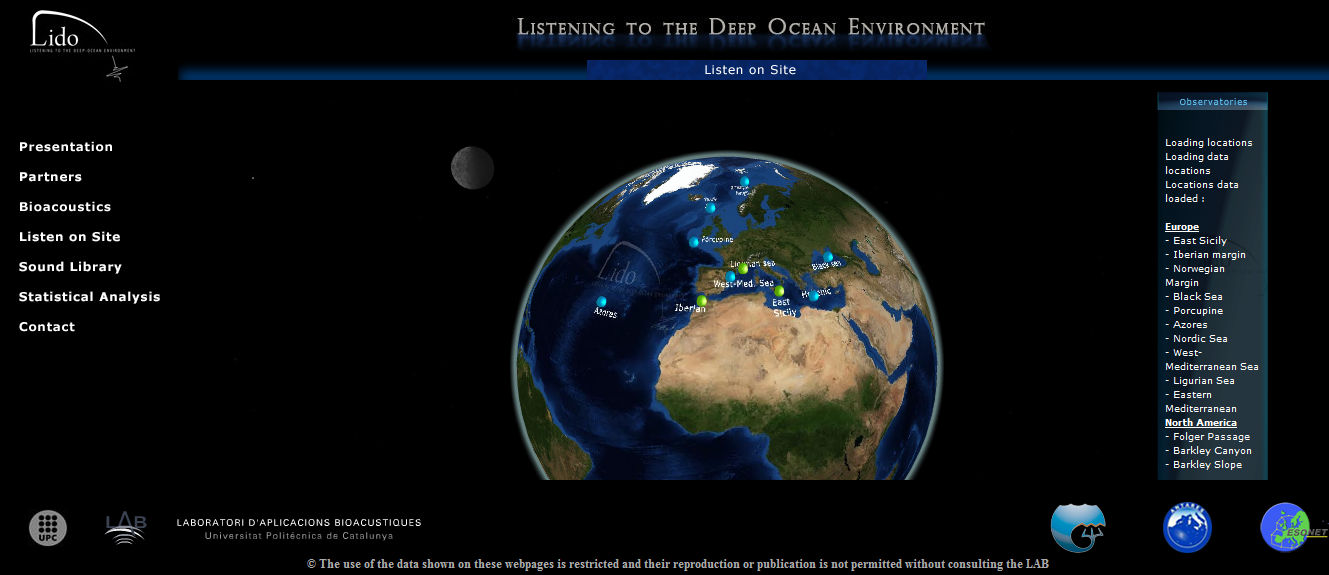
Task: Click the Listening to the Deep Ocean Environment title
Action: 751,28
